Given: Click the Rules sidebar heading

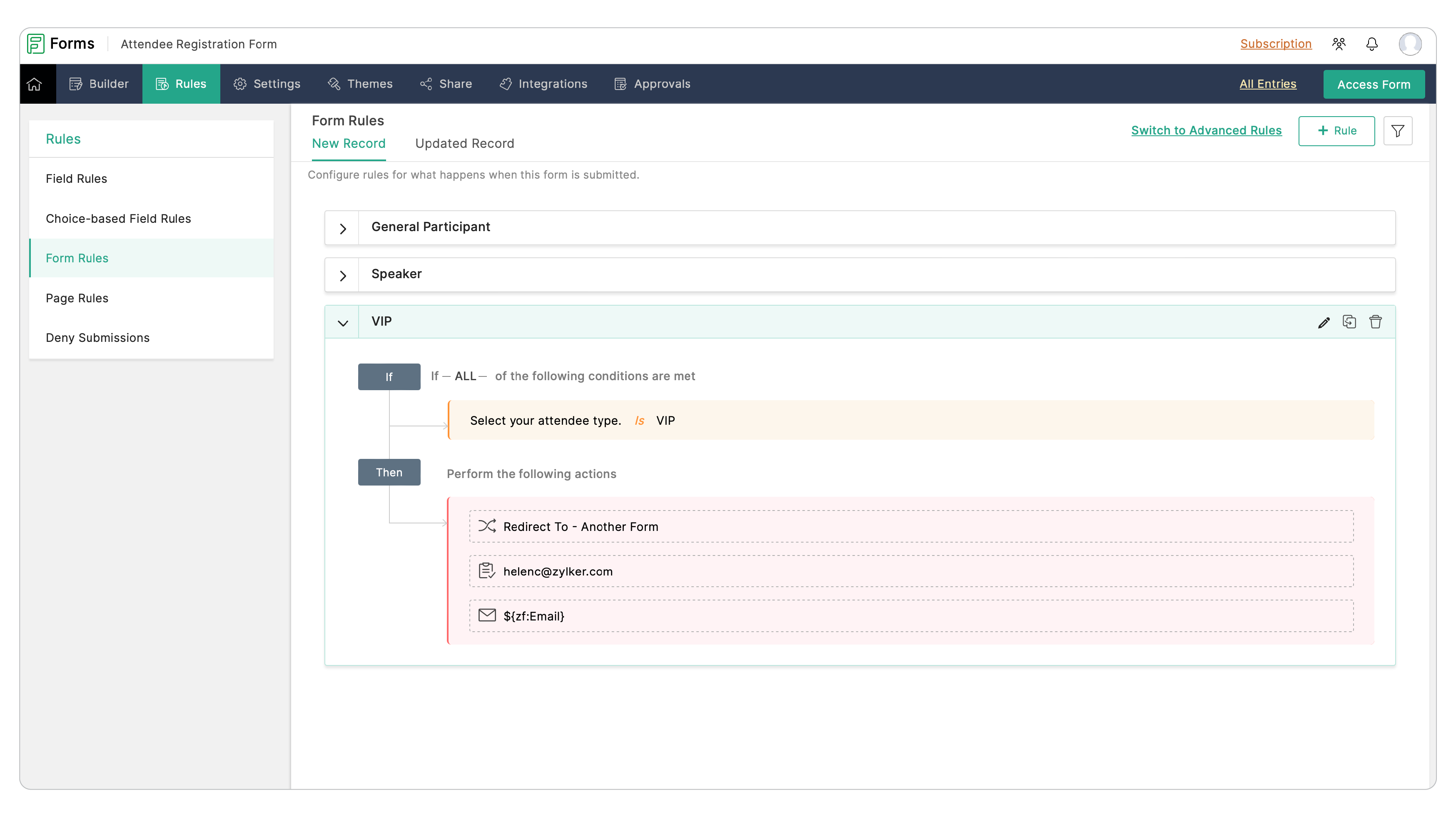Looking at the screenshot, I should click(x=63, y=139).
